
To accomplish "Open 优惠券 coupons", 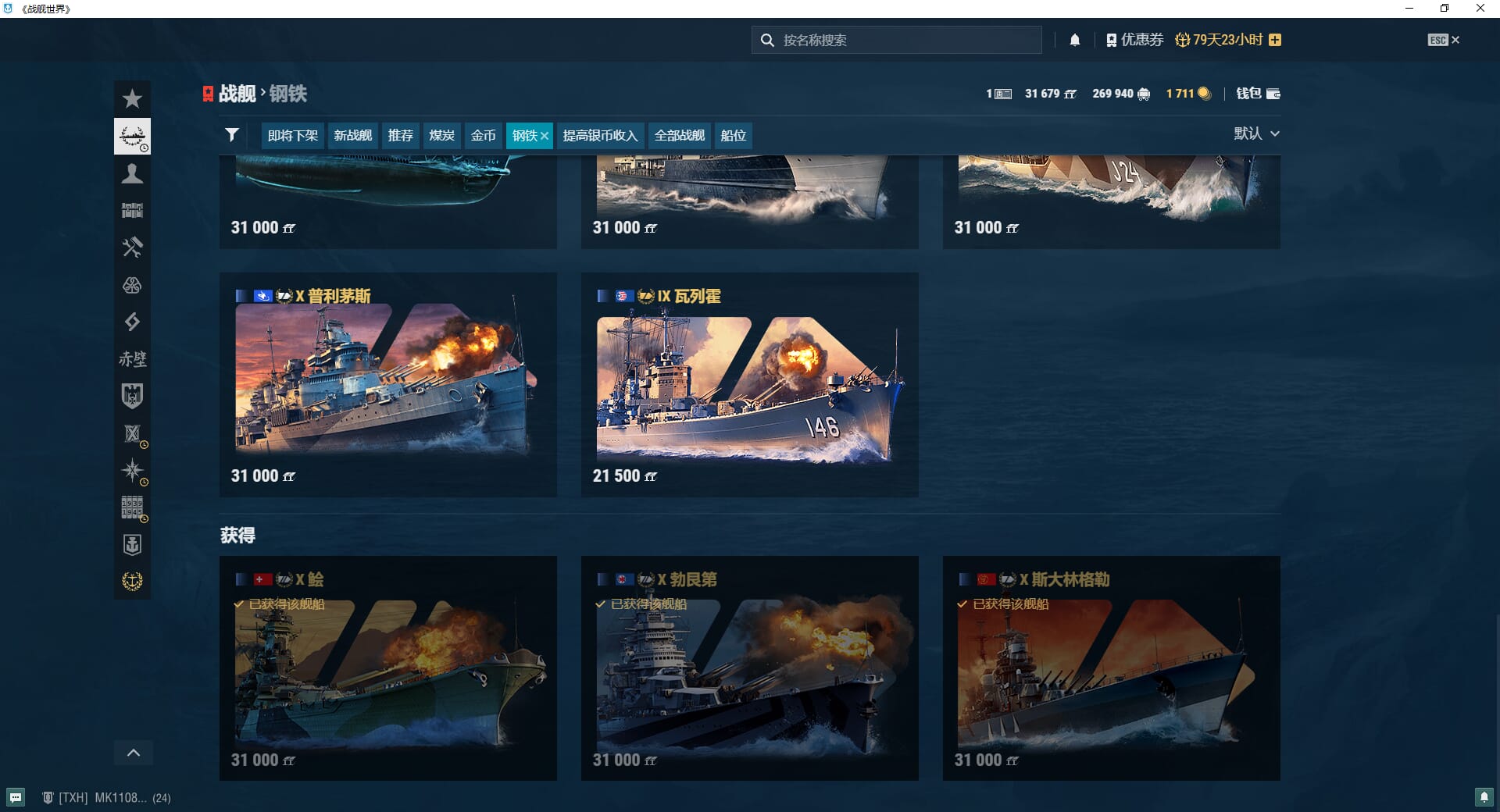I will pyautogui.click(x=1134, y=40).
